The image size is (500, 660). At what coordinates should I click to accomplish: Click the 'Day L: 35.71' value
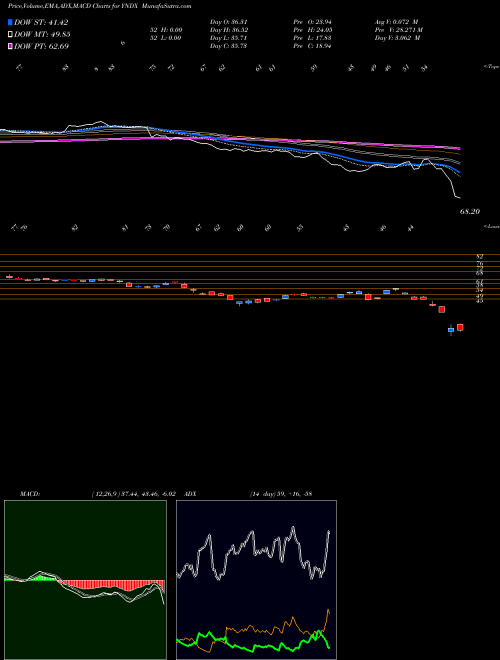pos(228,38)
